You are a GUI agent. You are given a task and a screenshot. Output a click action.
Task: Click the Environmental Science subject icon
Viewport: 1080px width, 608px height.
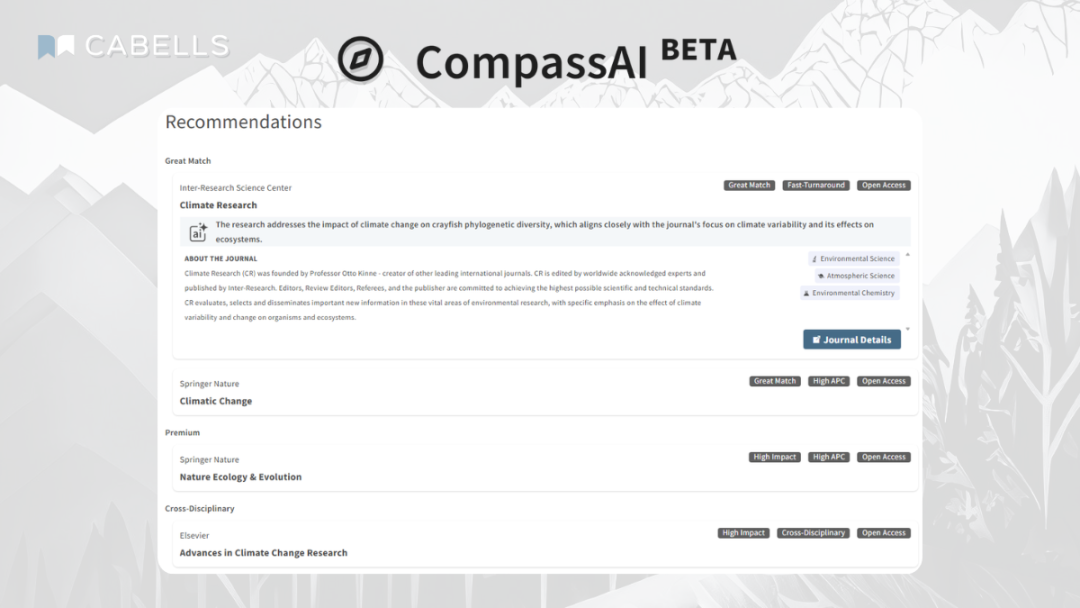815,259
